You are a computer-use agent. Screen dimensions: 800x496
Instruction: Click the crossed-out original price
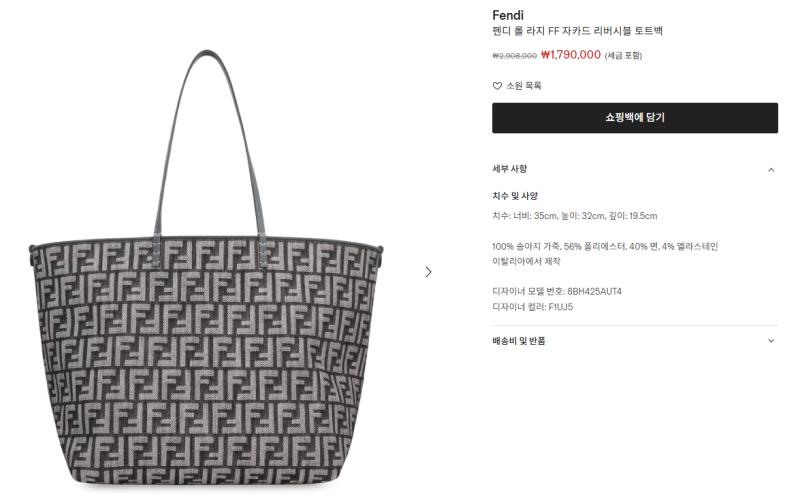pos(514,56)
